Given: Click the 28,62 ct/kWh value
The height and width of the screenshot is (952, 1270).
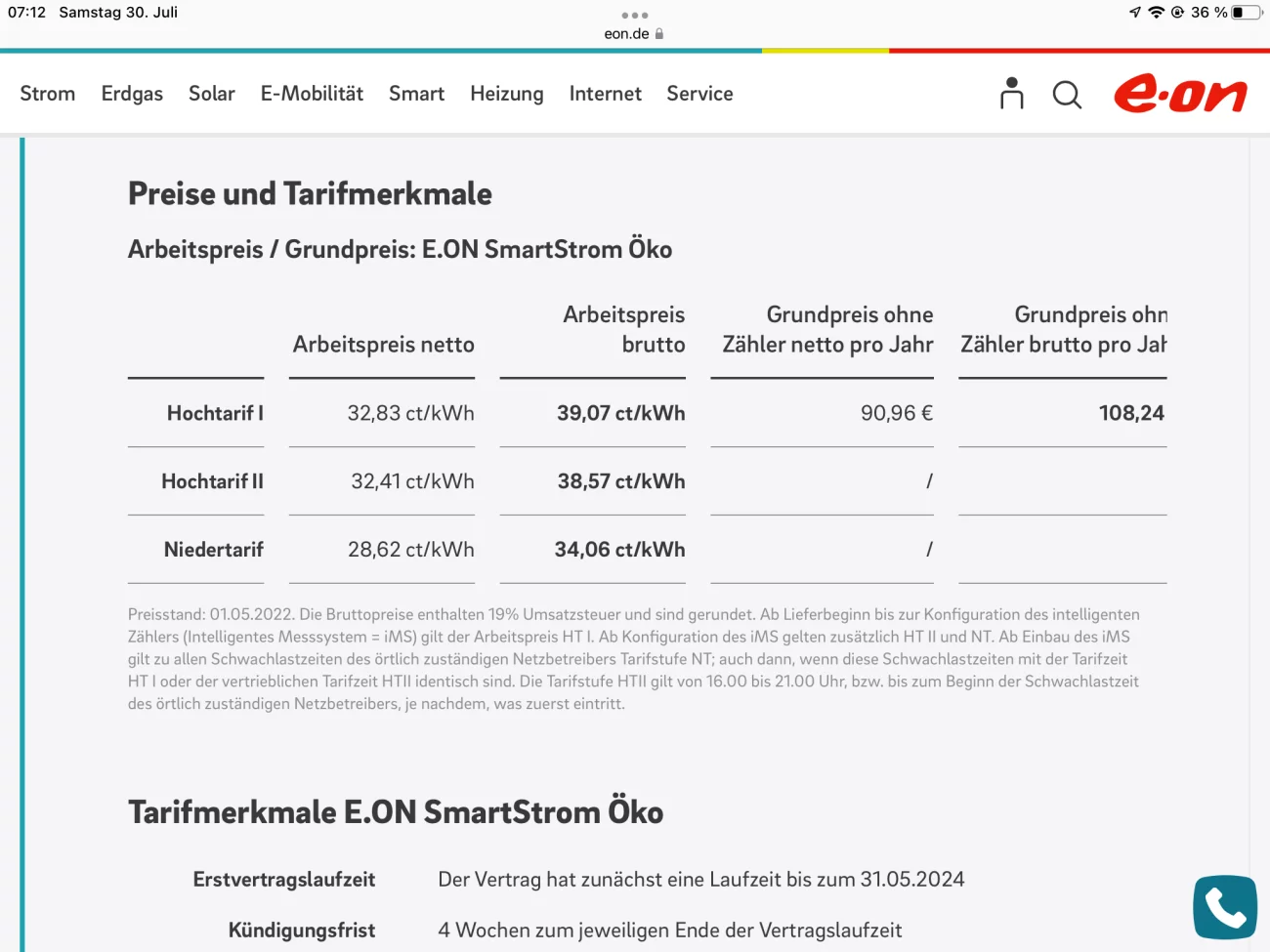Looking at the screenshot, I should point(410,550).
